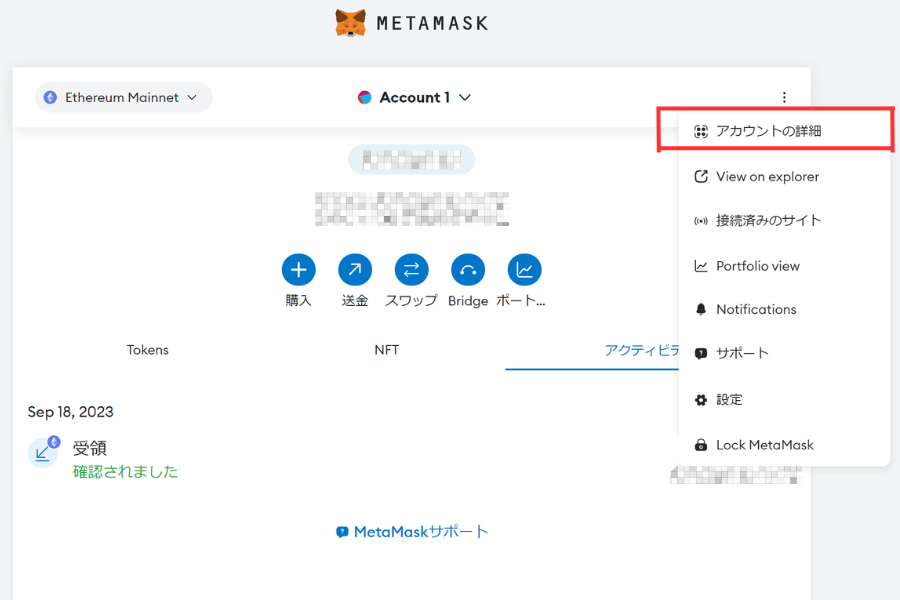Viewport: 900px width, 600px height.
Task: Click the swap (スワップ) icon
Action: tap(411, 269)
